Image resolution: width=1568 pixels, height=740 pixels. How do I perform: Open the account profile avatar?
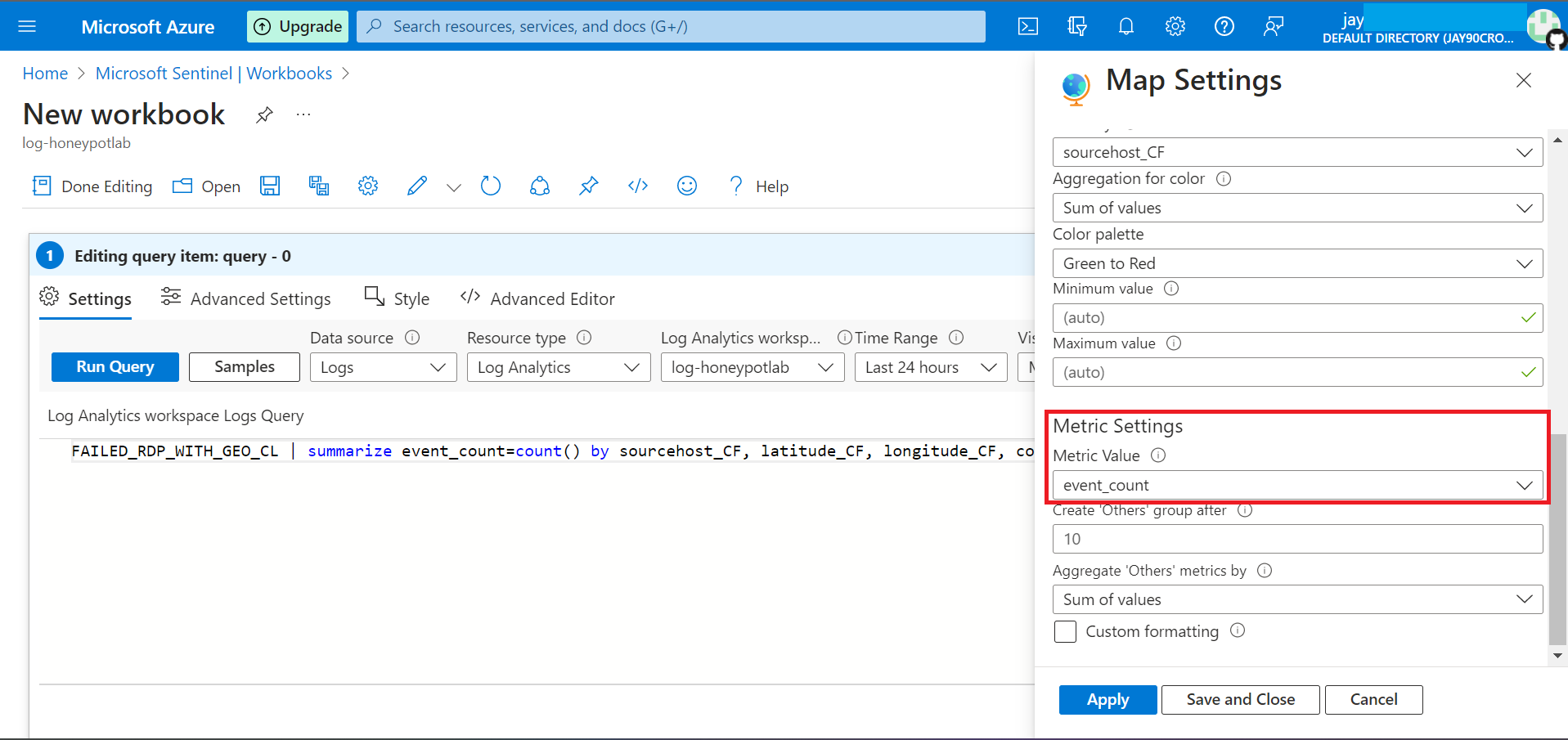tap(1546, 26)
